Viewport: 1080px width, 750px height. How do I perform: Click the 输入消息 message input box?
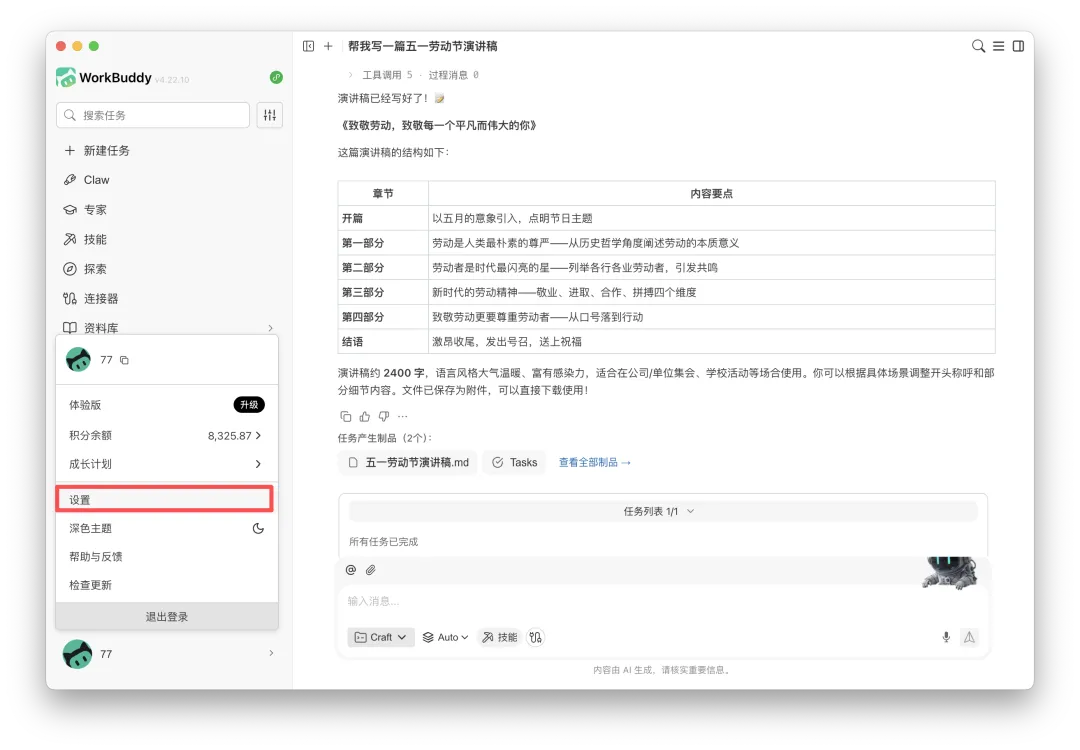(x=663, y=601)
